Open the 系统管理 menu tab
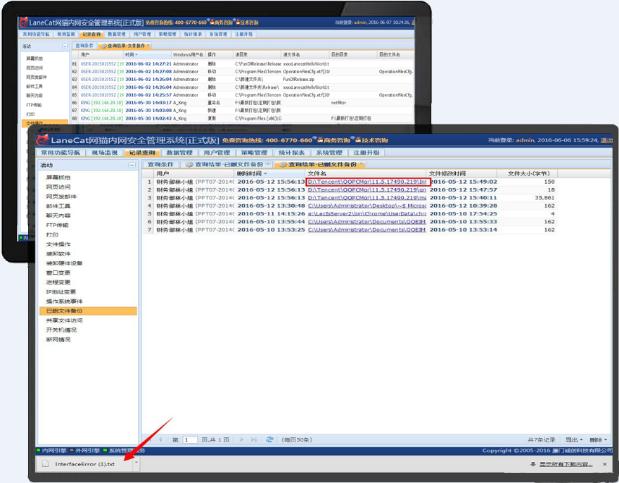 tap(329, 152)
